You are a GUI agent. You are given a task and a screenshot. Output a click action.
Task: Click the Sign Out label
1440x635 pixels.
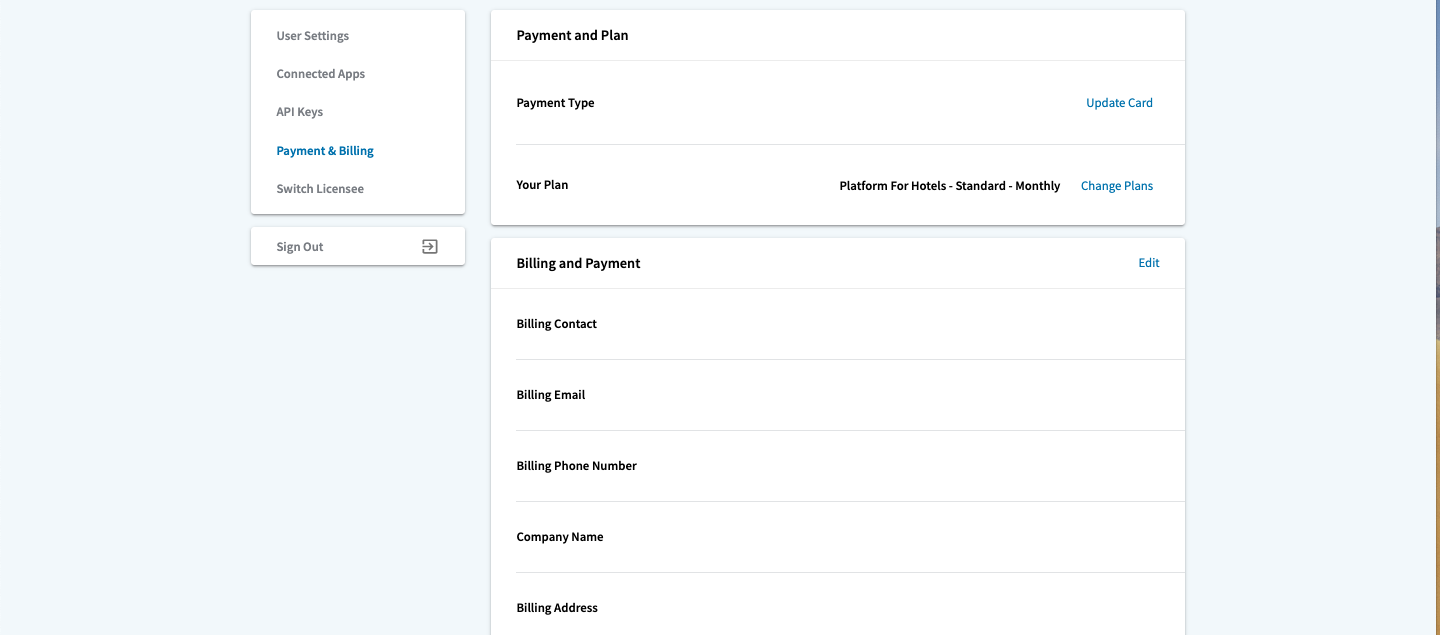pyautogui.click(x=300, y=247)
